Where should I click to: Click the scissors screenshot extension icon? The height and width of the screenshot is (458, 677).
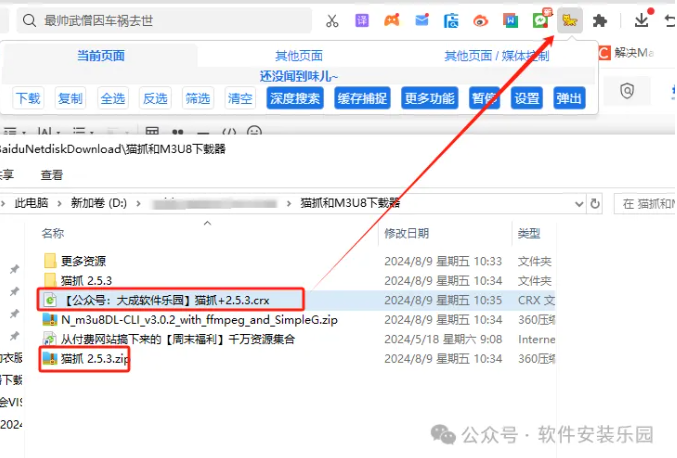[x=333, y=20]
